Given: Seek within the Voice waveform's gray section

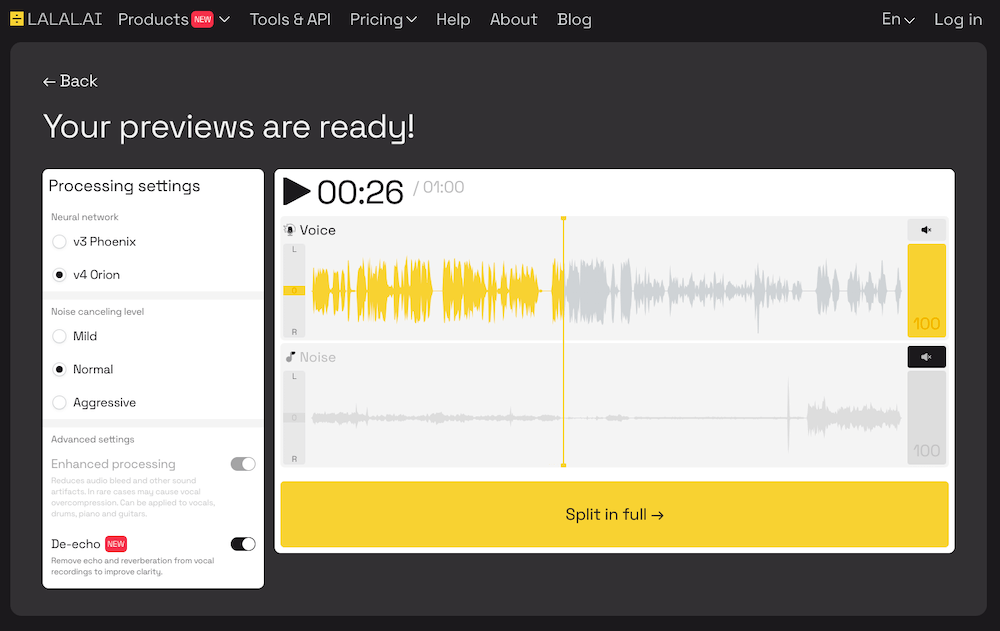Looking at the screenshot, I should pyautogui.click(x=733, y=290).
